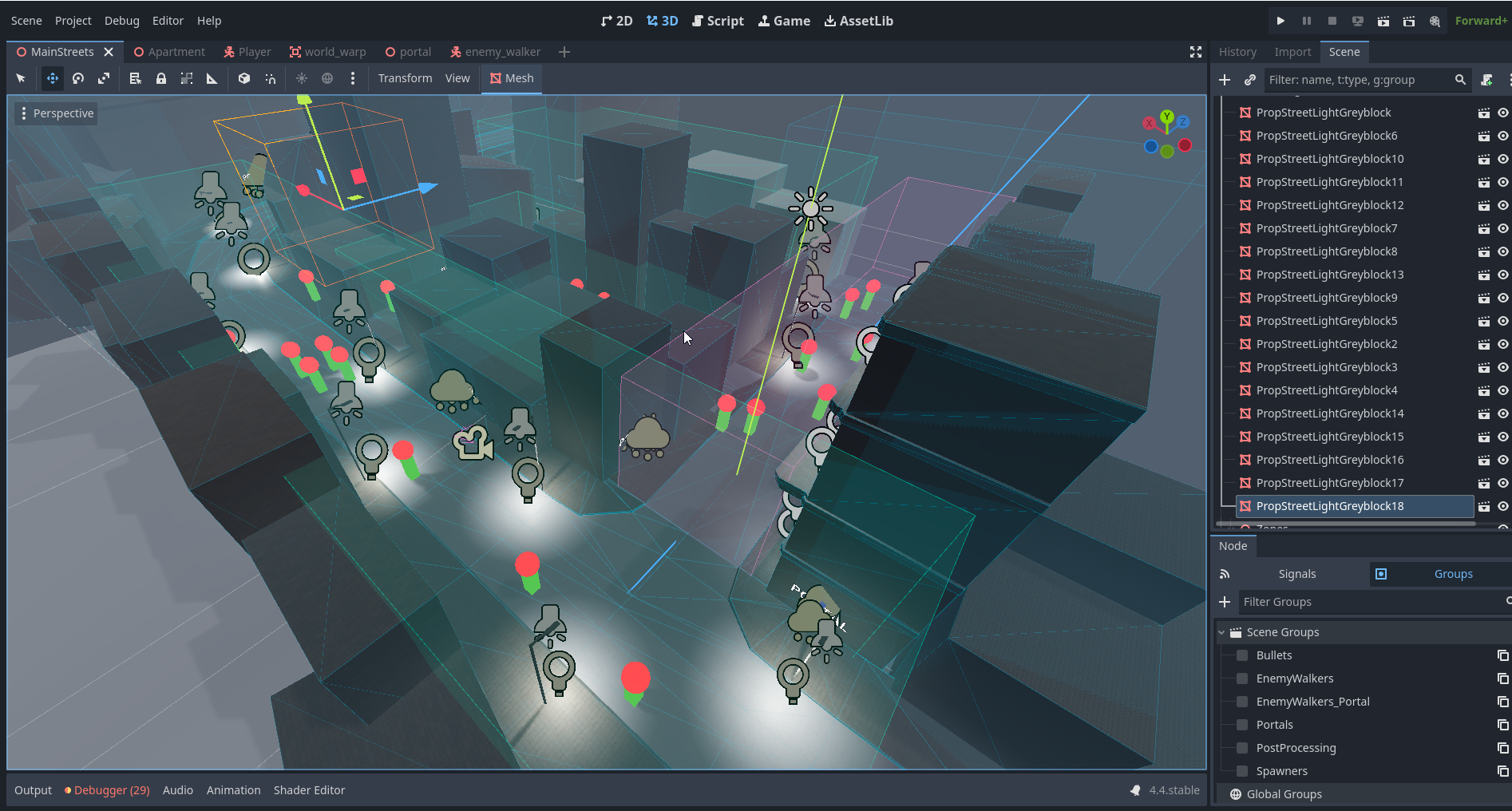The height and width of the screenshot is (811, 1512).
Task: Open the Player scene tab
Action: pos(247,52)
